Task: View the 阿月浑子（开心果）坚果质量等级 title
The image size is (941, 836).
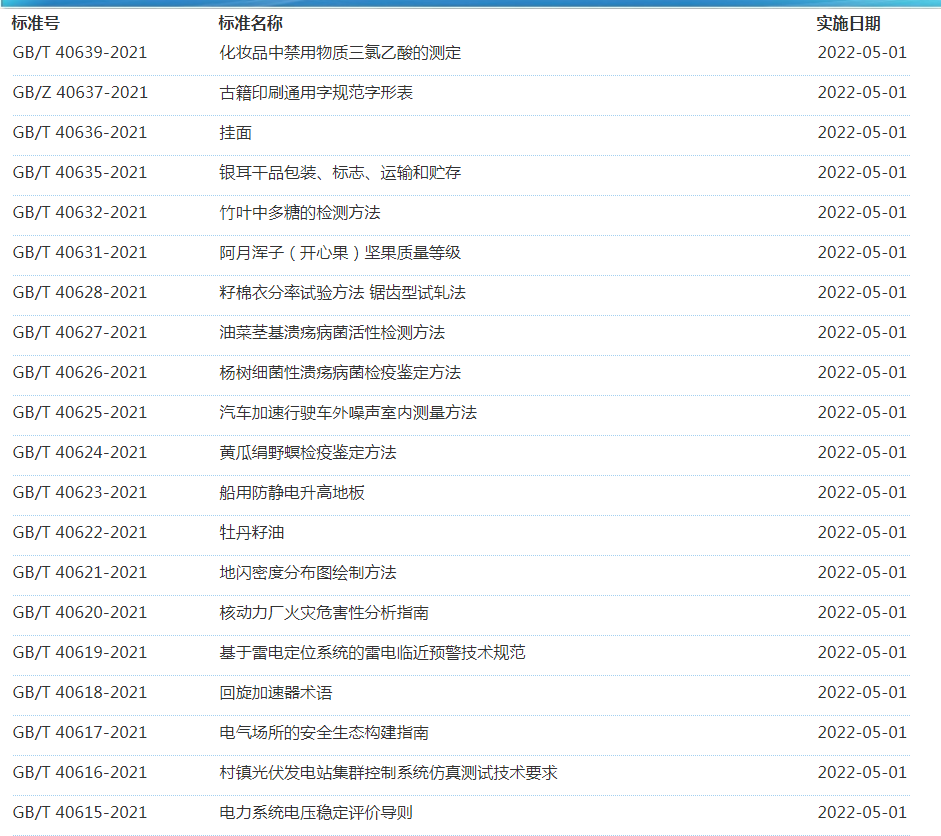Action: pos(340,253)
